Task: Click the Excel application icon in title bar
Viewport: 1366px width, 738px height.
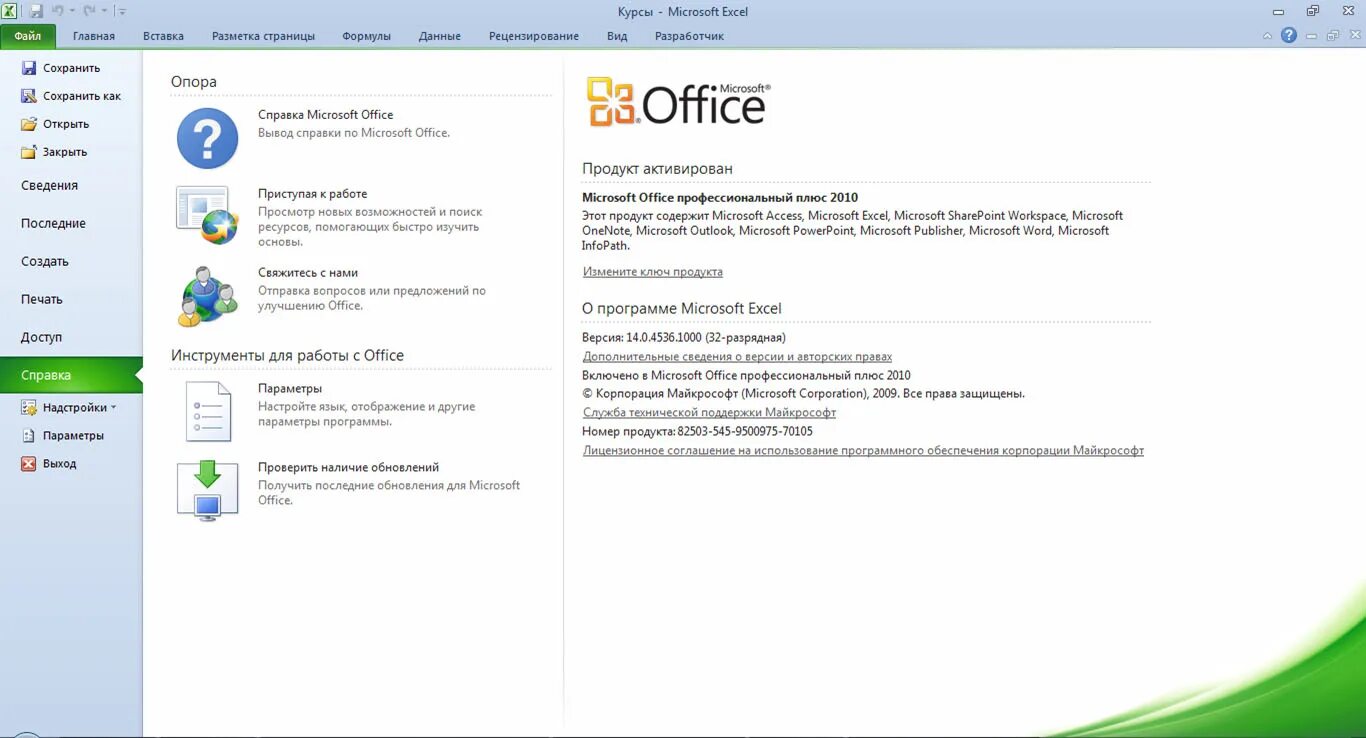Action: pos(10,11)
